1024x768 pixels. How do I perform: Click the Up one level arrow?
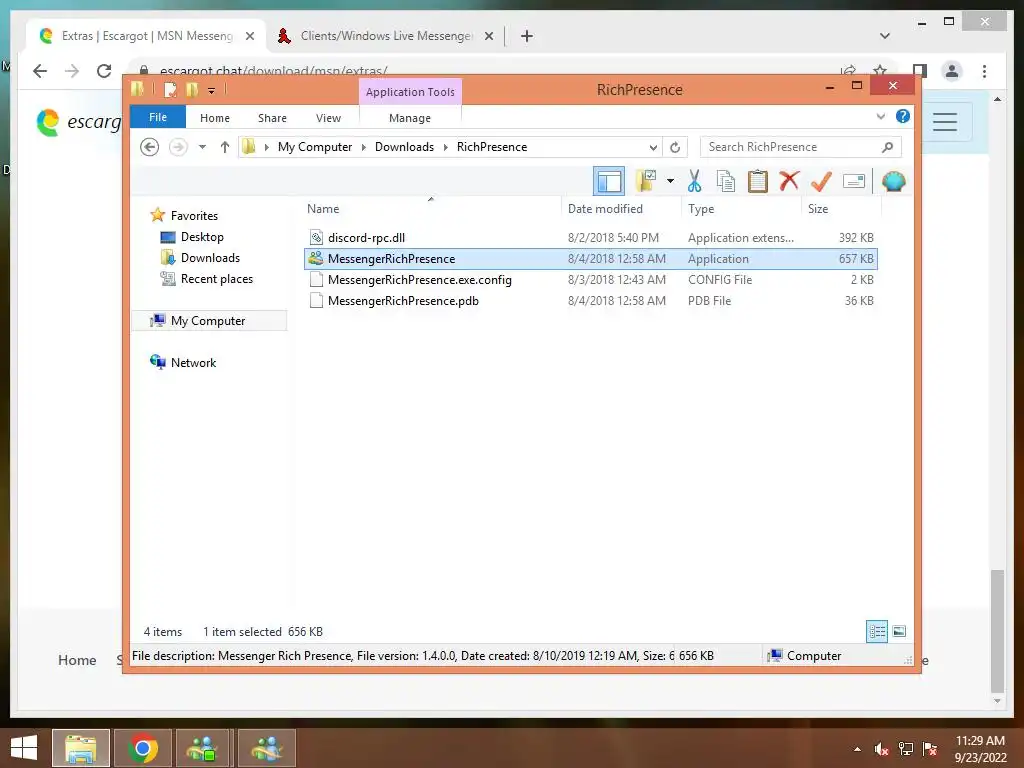point(225,147)
